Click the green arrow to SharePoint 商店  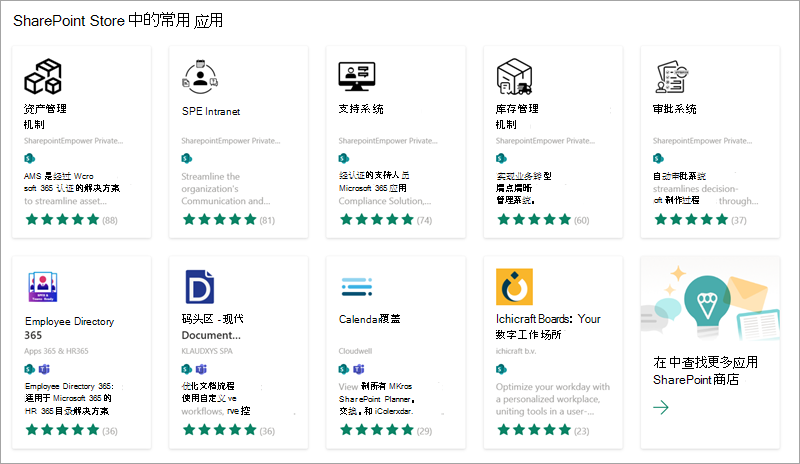click(x=661, y=407)
